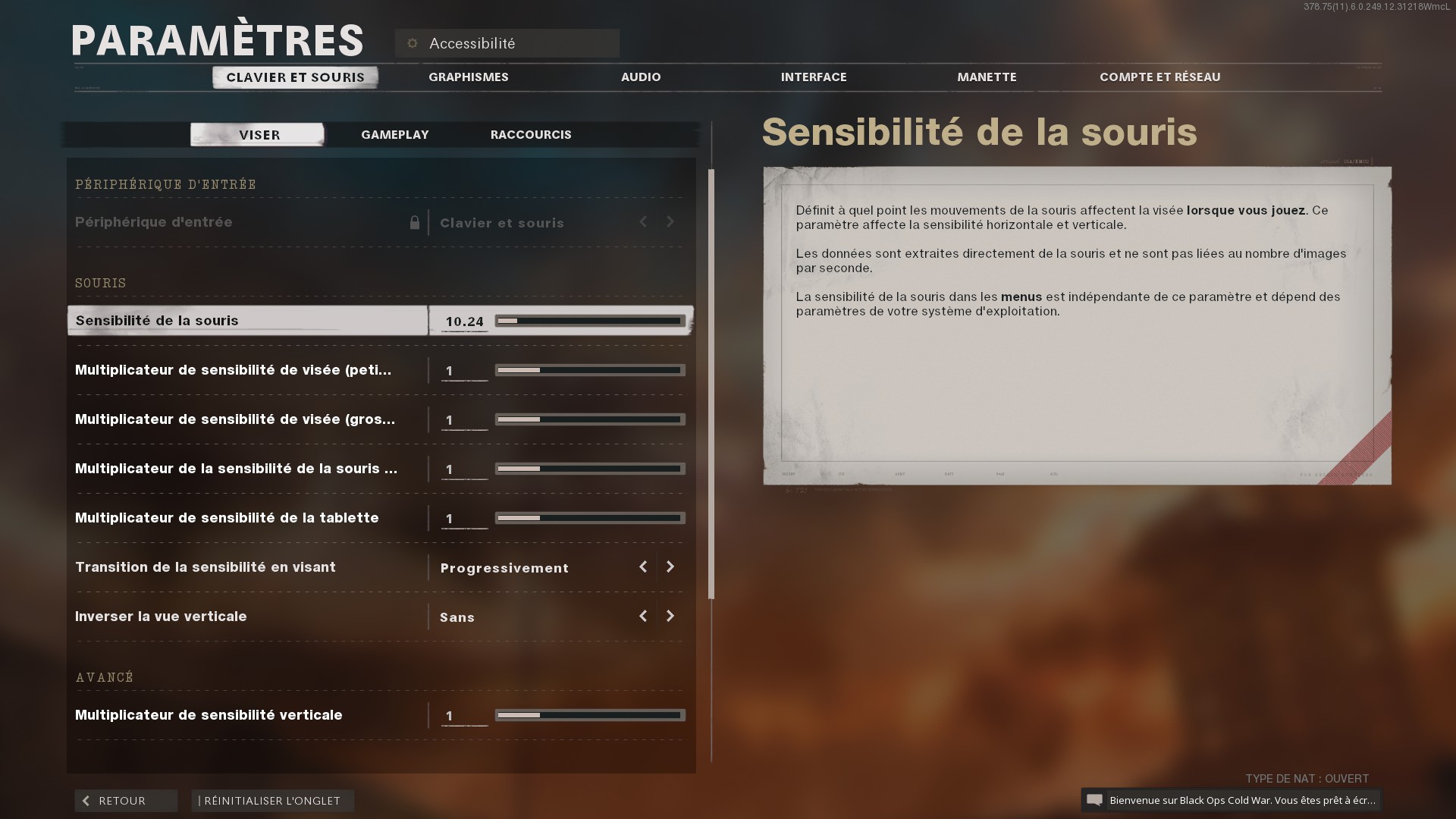
Task: Click the chat bubble icon at bottom right
Action: [x=1094, y=800]
